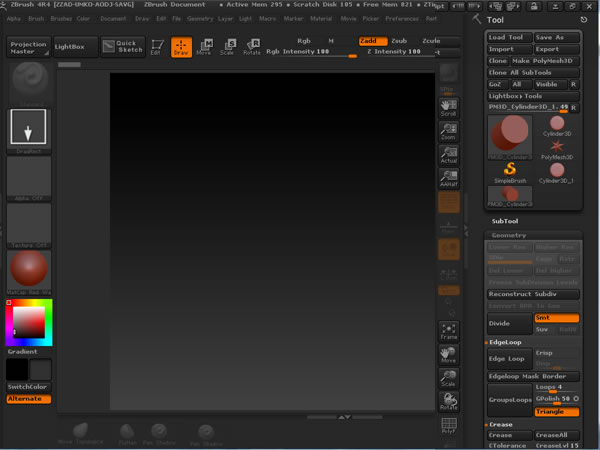Toggle Zsub mode
The image size is (600, 450).
(x=399, y=41)
